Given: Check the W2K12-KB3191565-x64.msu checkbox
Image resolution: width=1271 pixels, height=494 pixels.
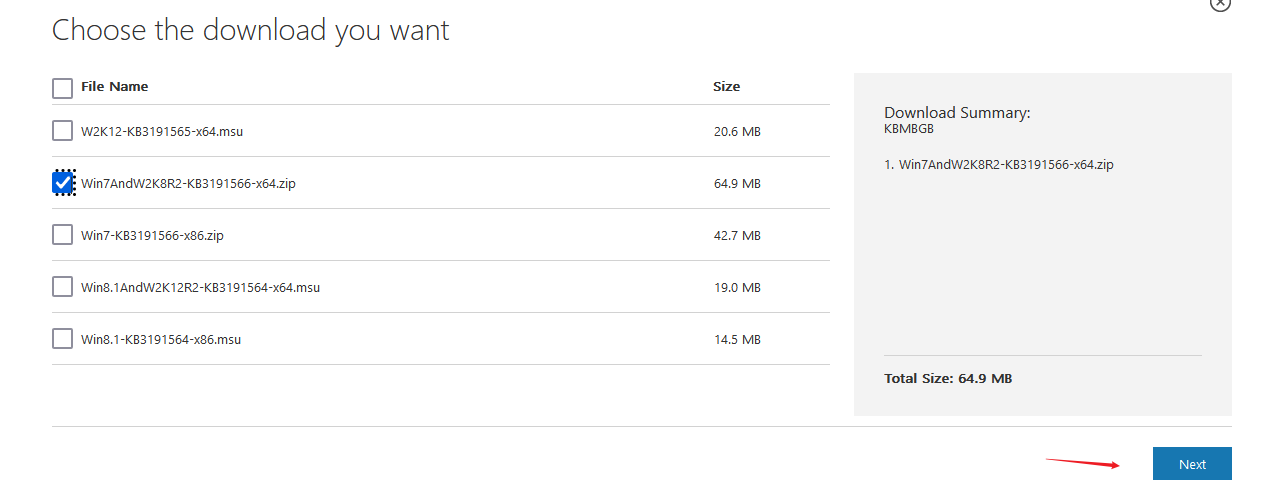Looking at the screenshot, I should pos(62,130).
